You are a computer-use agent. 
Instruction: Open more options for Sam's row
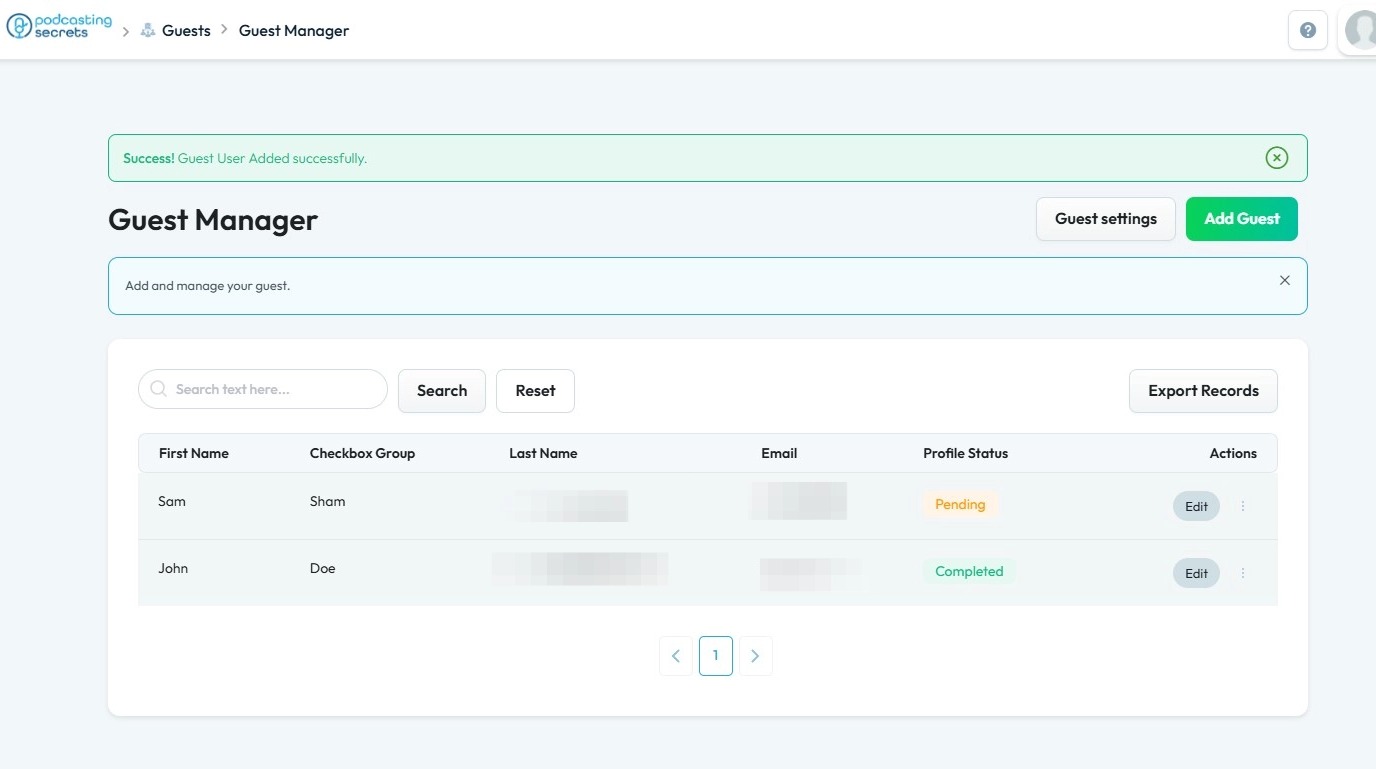pyautogui.click(x=1243, y=506)
